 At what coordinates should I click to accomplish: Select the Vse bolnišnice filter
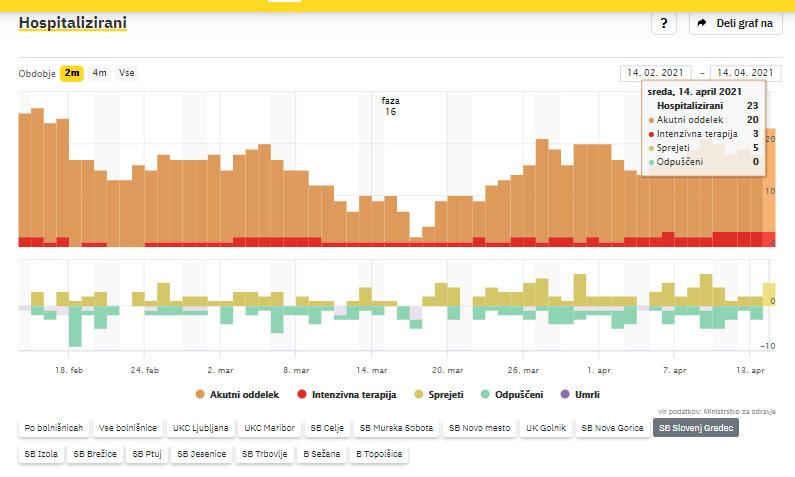128,428
